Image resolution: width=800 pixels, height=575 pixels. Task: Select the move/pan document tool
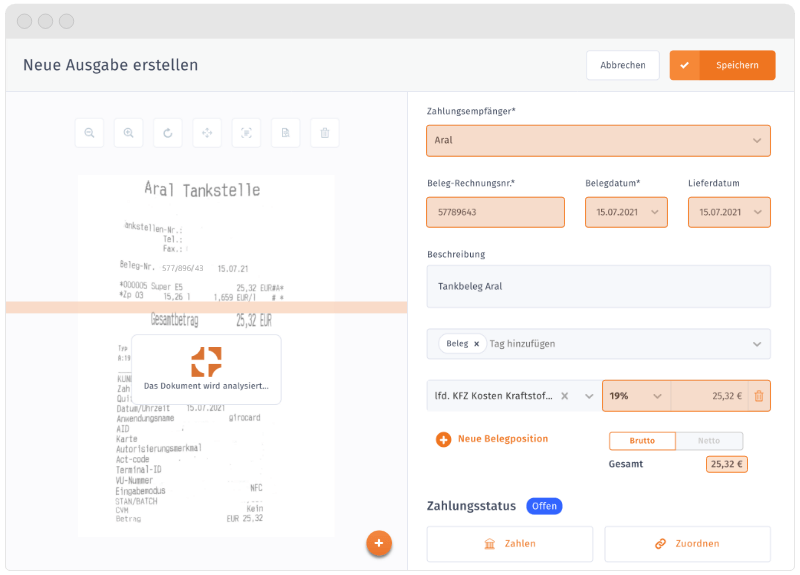coord(207,133)
